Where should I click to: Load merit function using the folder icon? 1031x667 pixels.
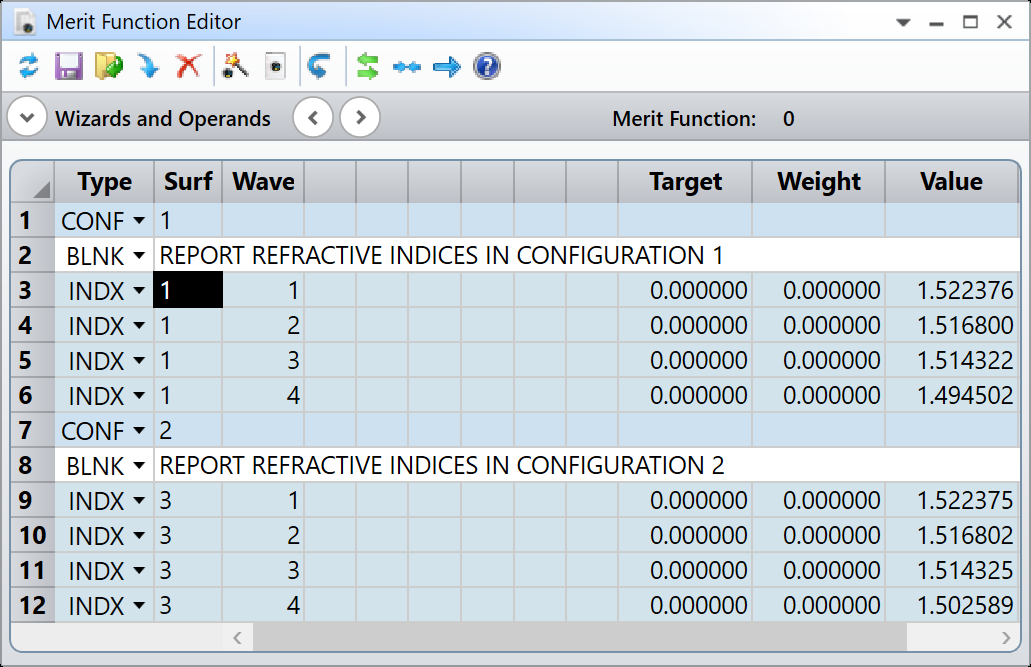point(108,67)
